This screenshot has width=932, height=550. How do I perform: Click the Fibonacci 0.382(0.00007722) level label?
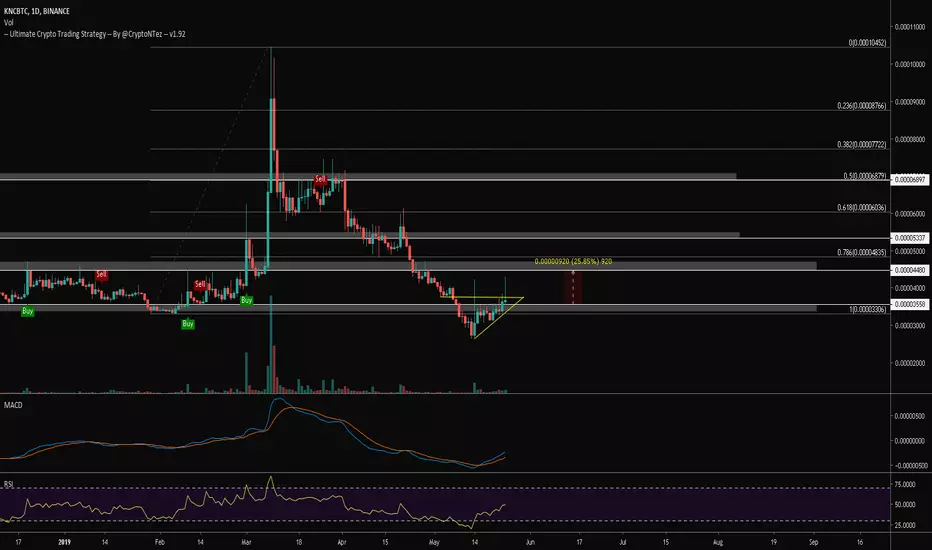pyautogui.click(x=862, y=144)
